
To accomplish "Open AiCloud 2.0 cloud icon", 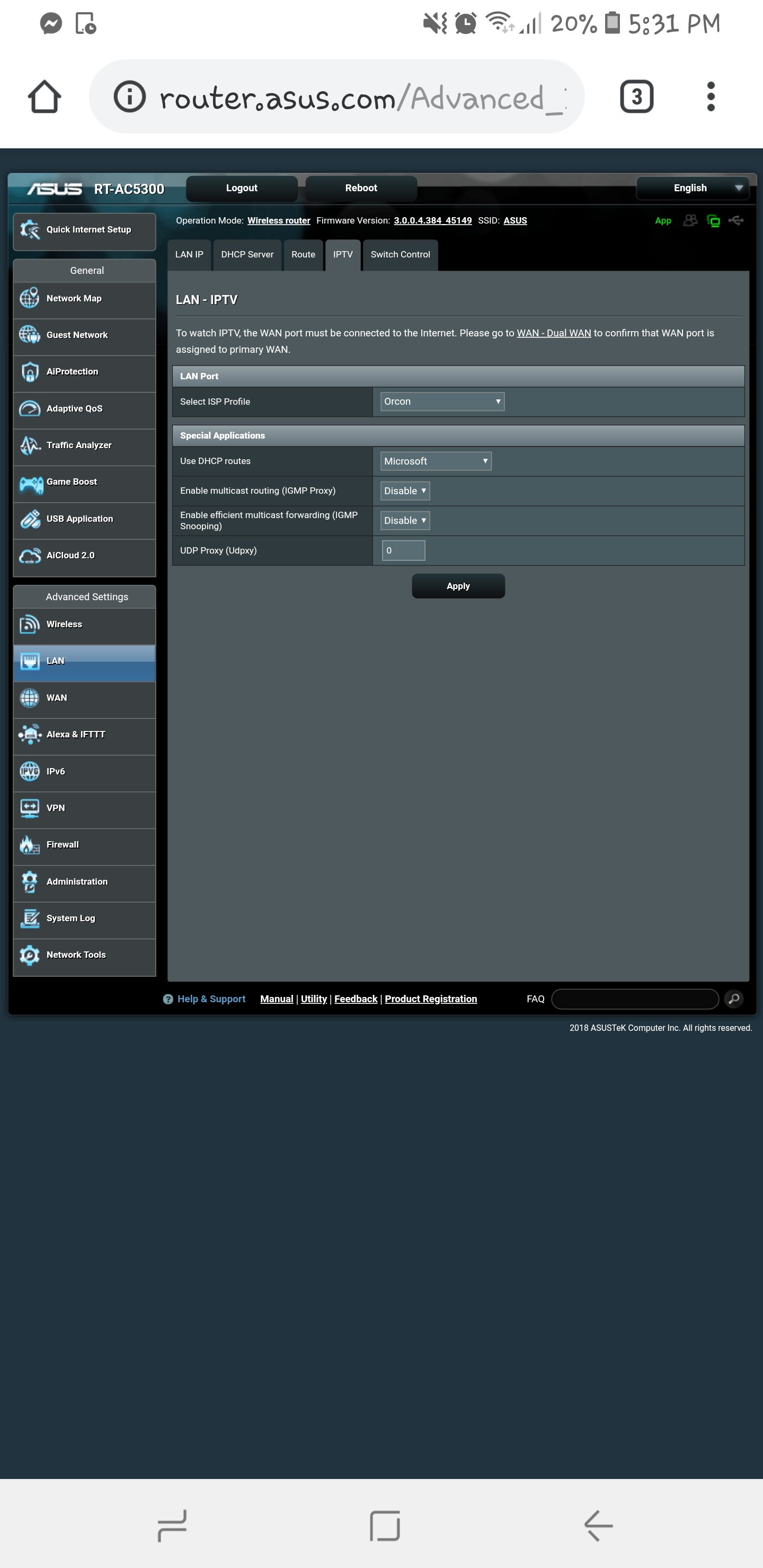I will [29, 556].
